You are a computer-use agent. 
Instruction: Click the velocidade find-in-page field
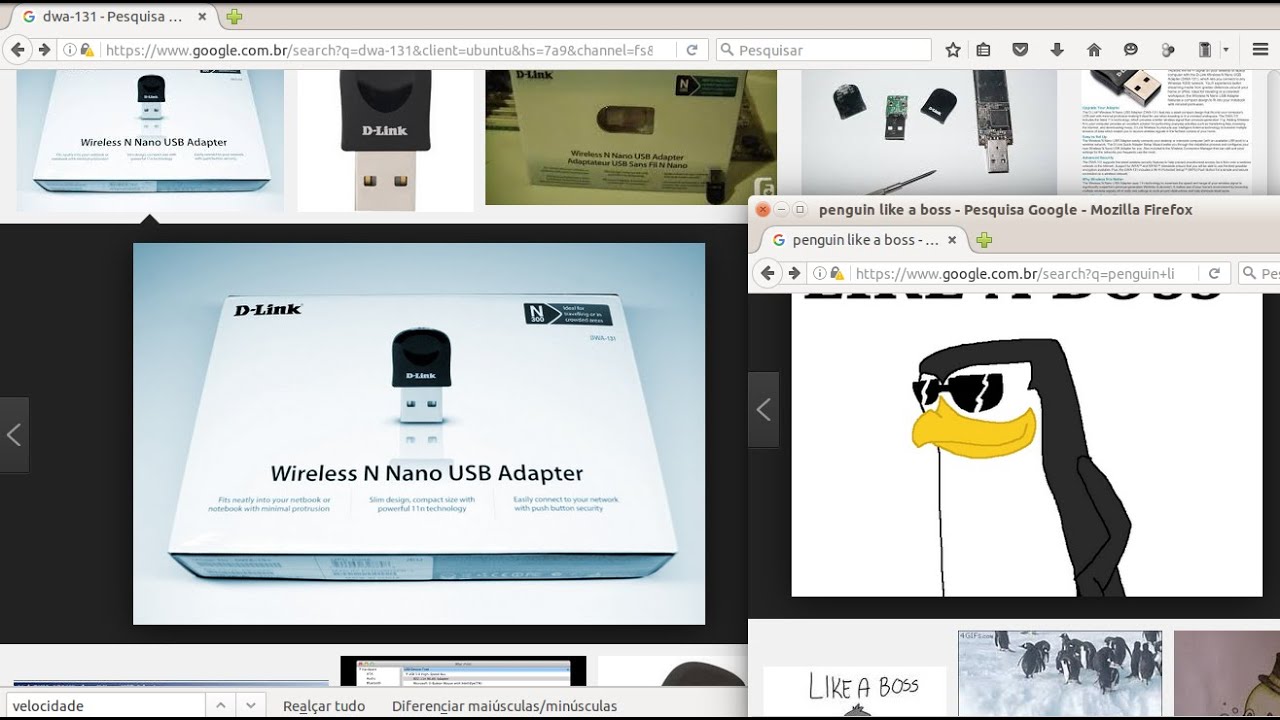[x=104, y=705]
